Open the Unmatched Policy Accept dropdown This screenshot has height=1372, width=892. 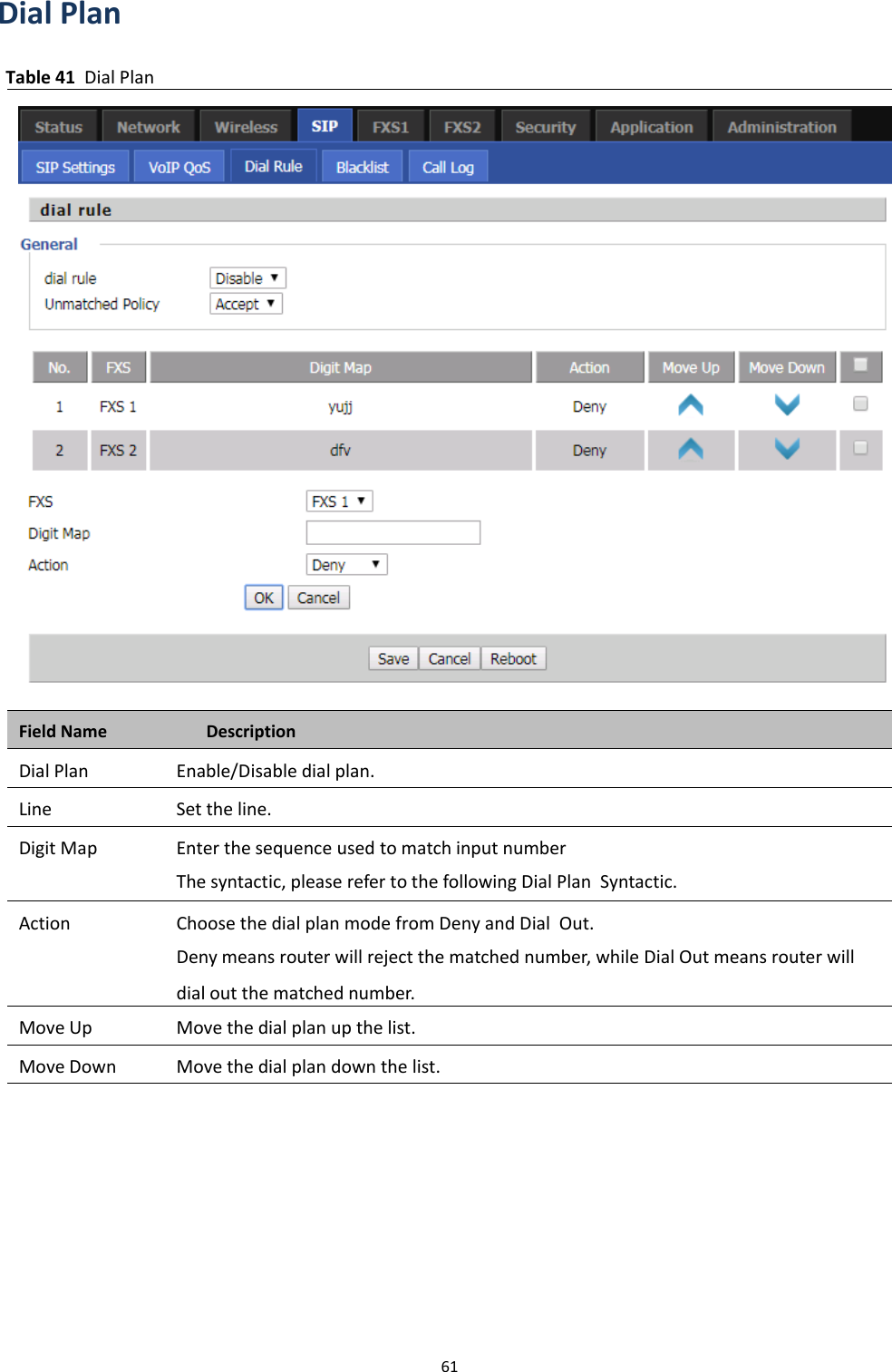coord(245,304)
